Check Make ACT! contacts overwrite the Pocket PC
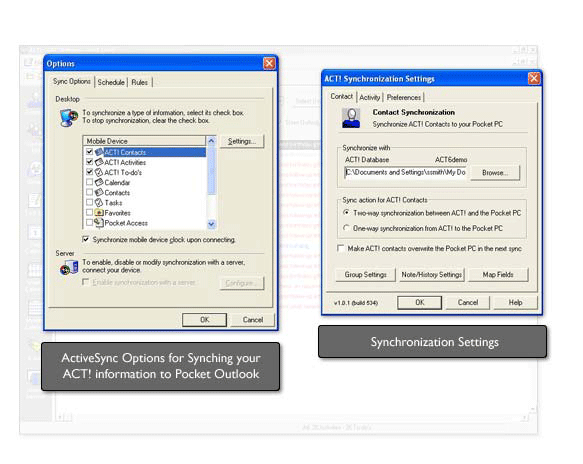 (340, 248)
